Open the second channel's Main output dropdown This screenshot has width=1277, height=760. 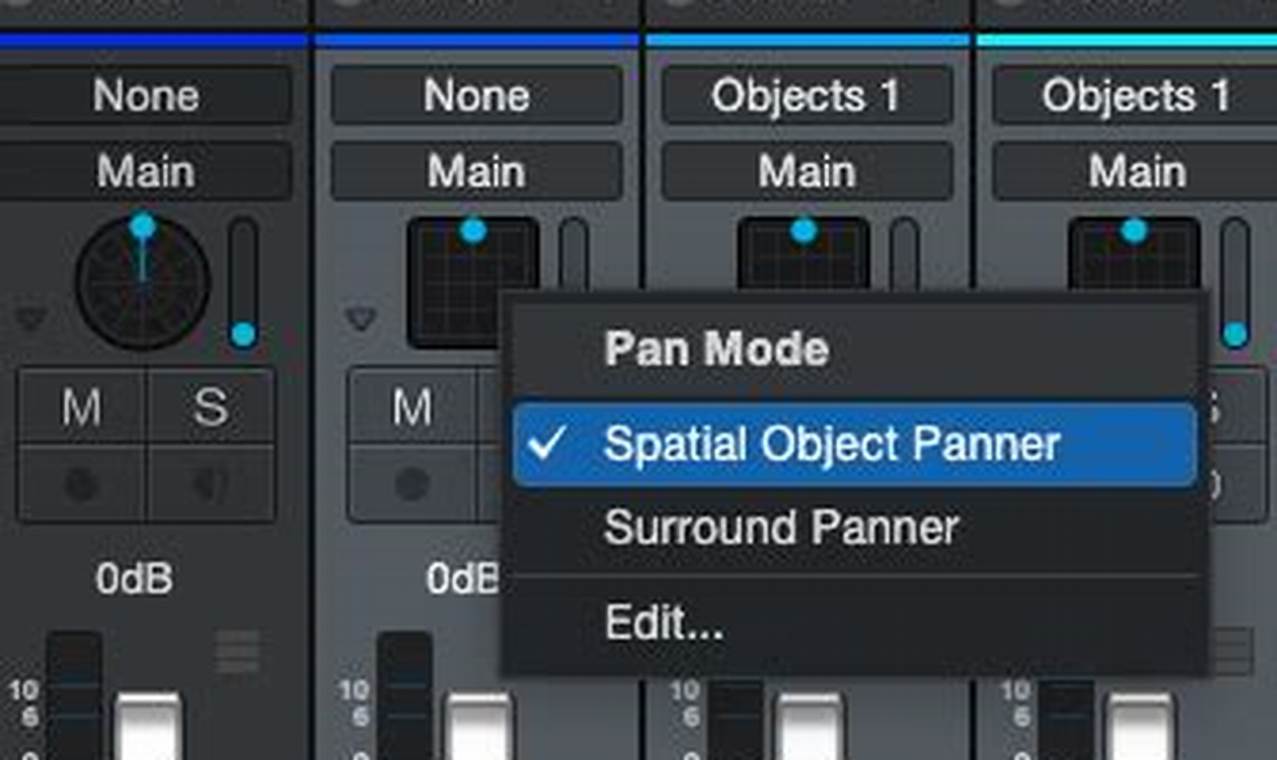click(x=476, y=172)
